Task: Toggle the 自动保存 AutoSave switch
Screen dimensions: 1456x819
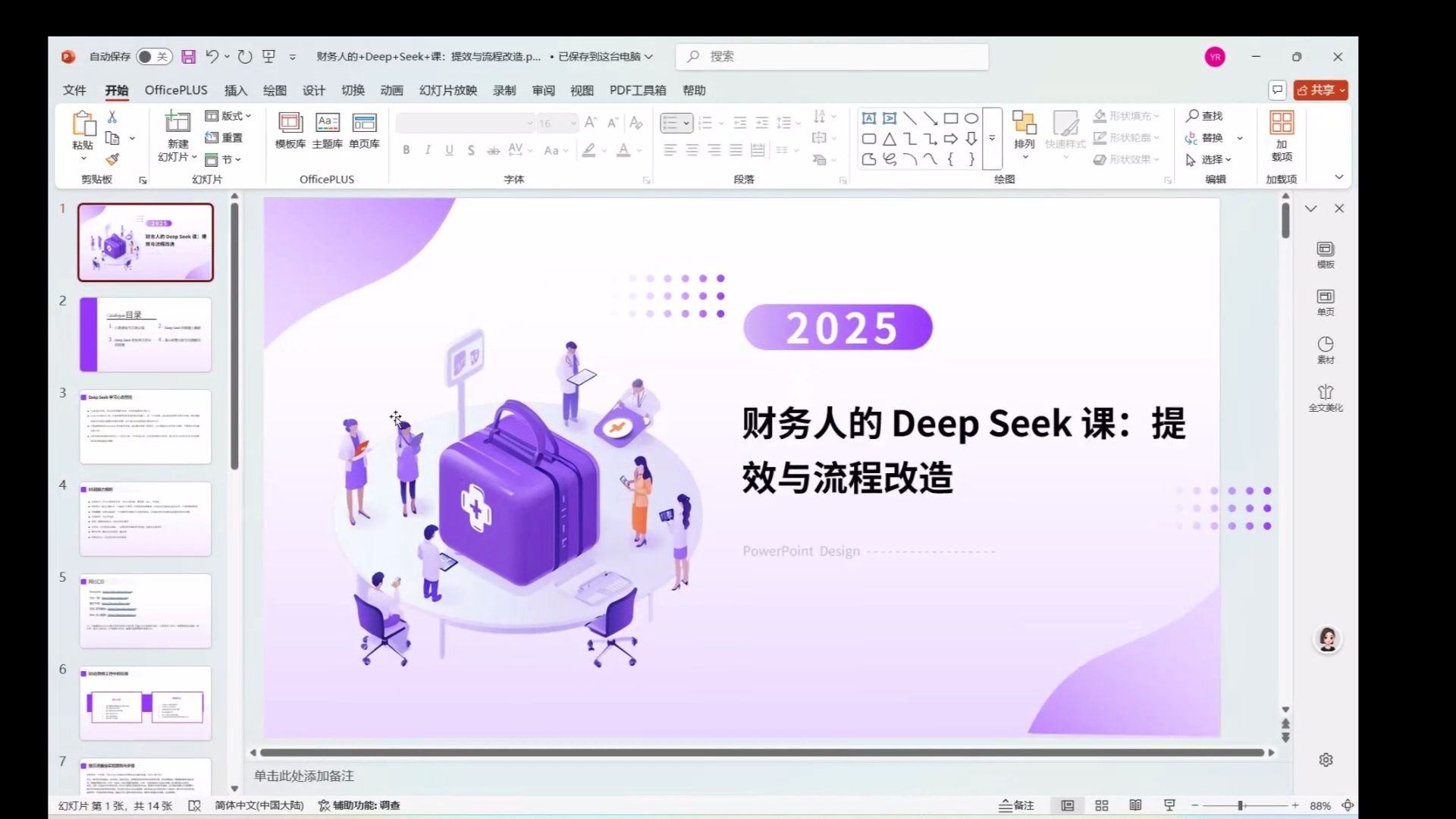Action: click(155, 56)
